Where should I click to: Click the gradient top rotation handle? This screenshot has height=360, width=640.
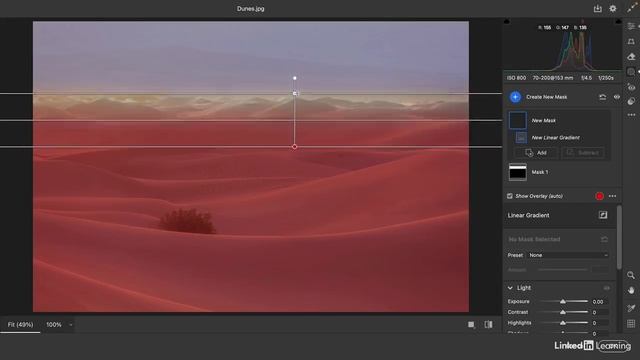coord(295,78)
